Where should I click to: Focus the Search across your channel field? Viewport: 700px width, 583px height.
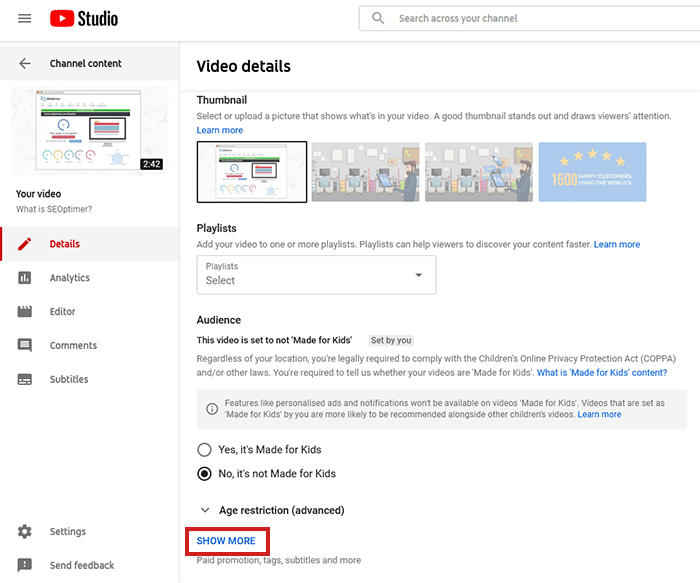point(529,18)
